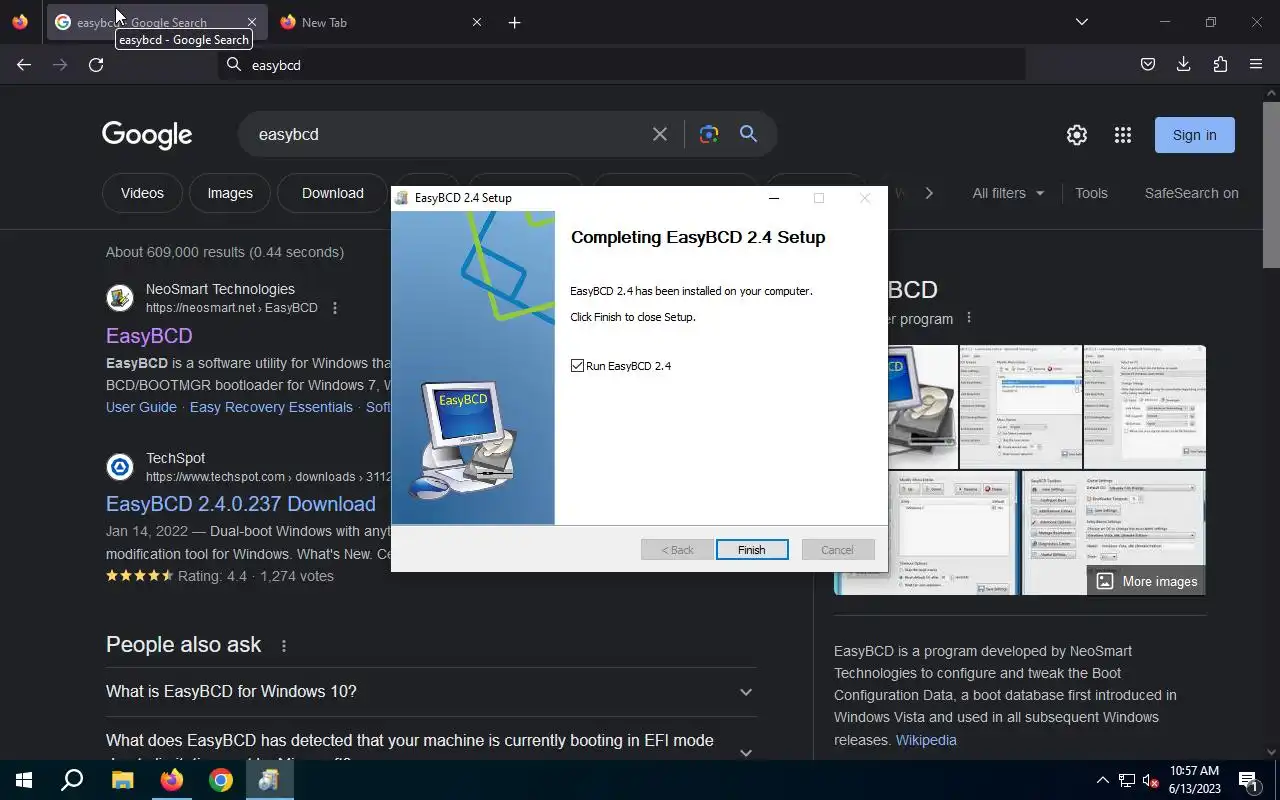The image size is (1280, 800).
Task: Click More images button
Action: point(1147,581)
